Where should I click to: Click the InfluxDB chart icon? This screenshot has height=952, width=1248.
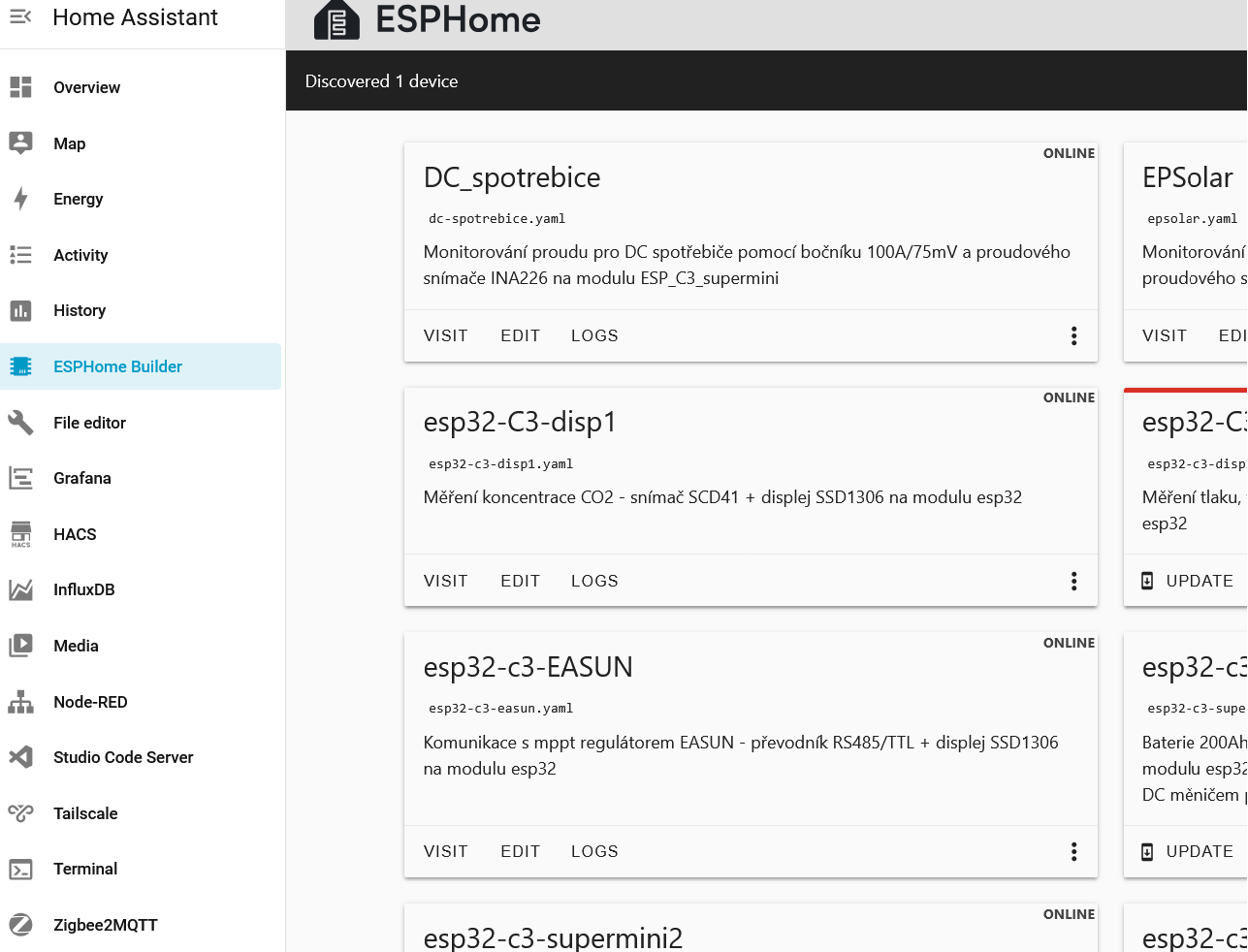[x=20, y=589]
